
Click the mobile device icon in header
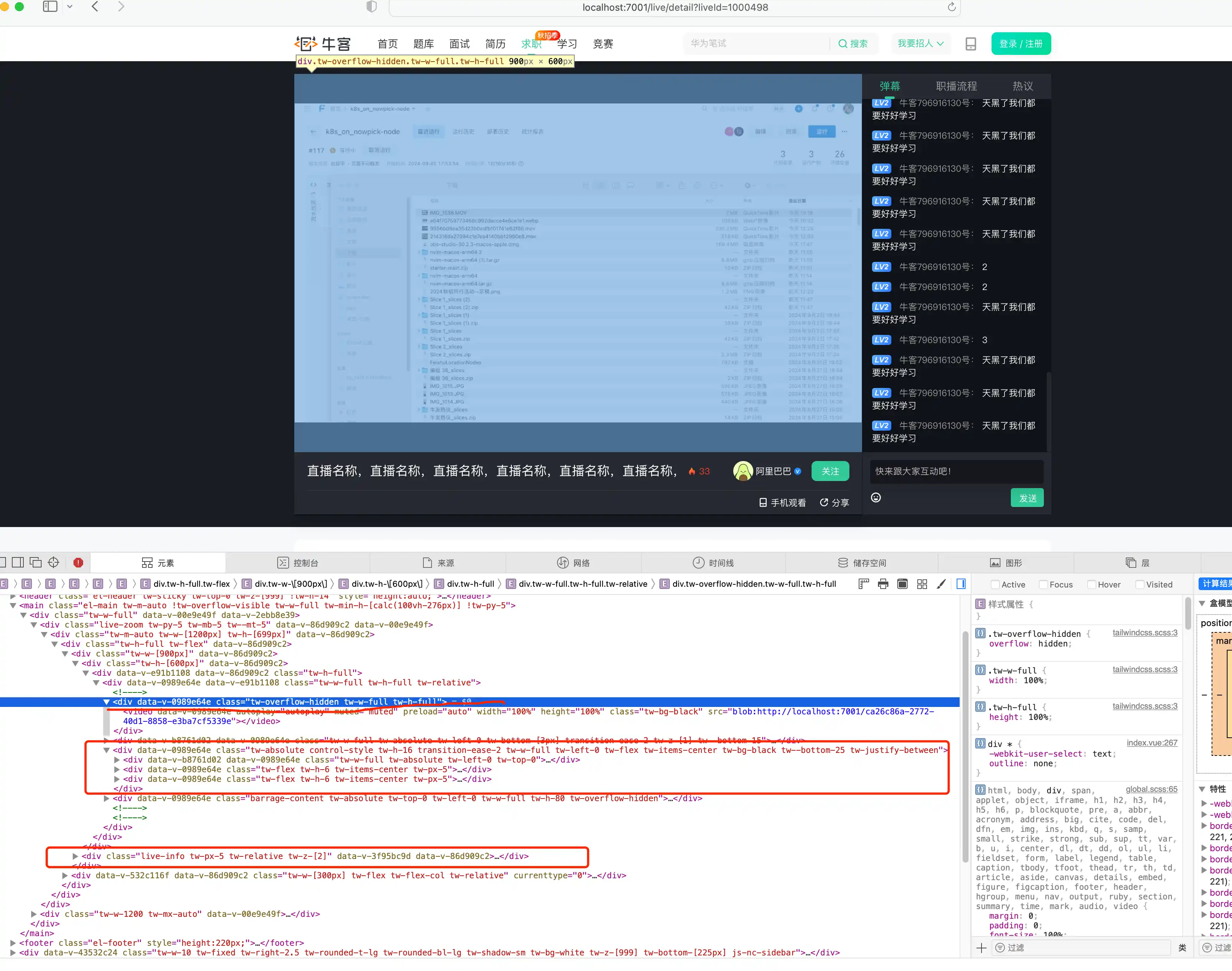[971, 44]
